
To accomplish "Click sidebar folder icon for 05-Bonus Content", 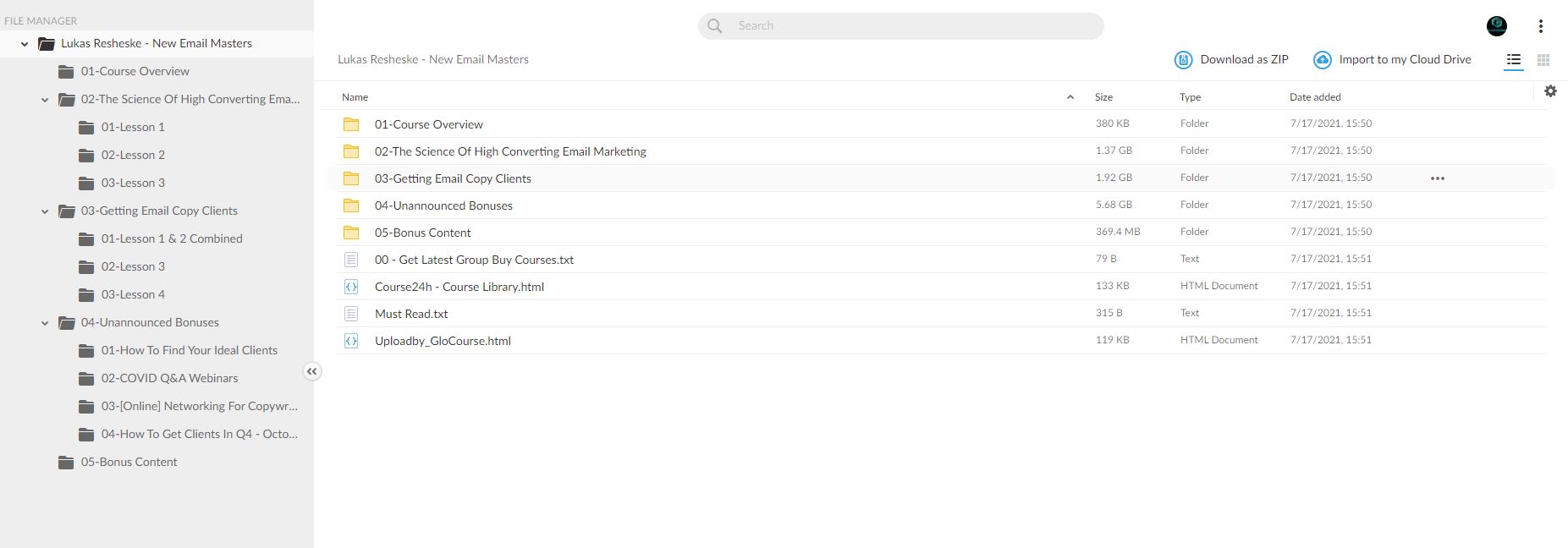I will click(x=66, y=463).
